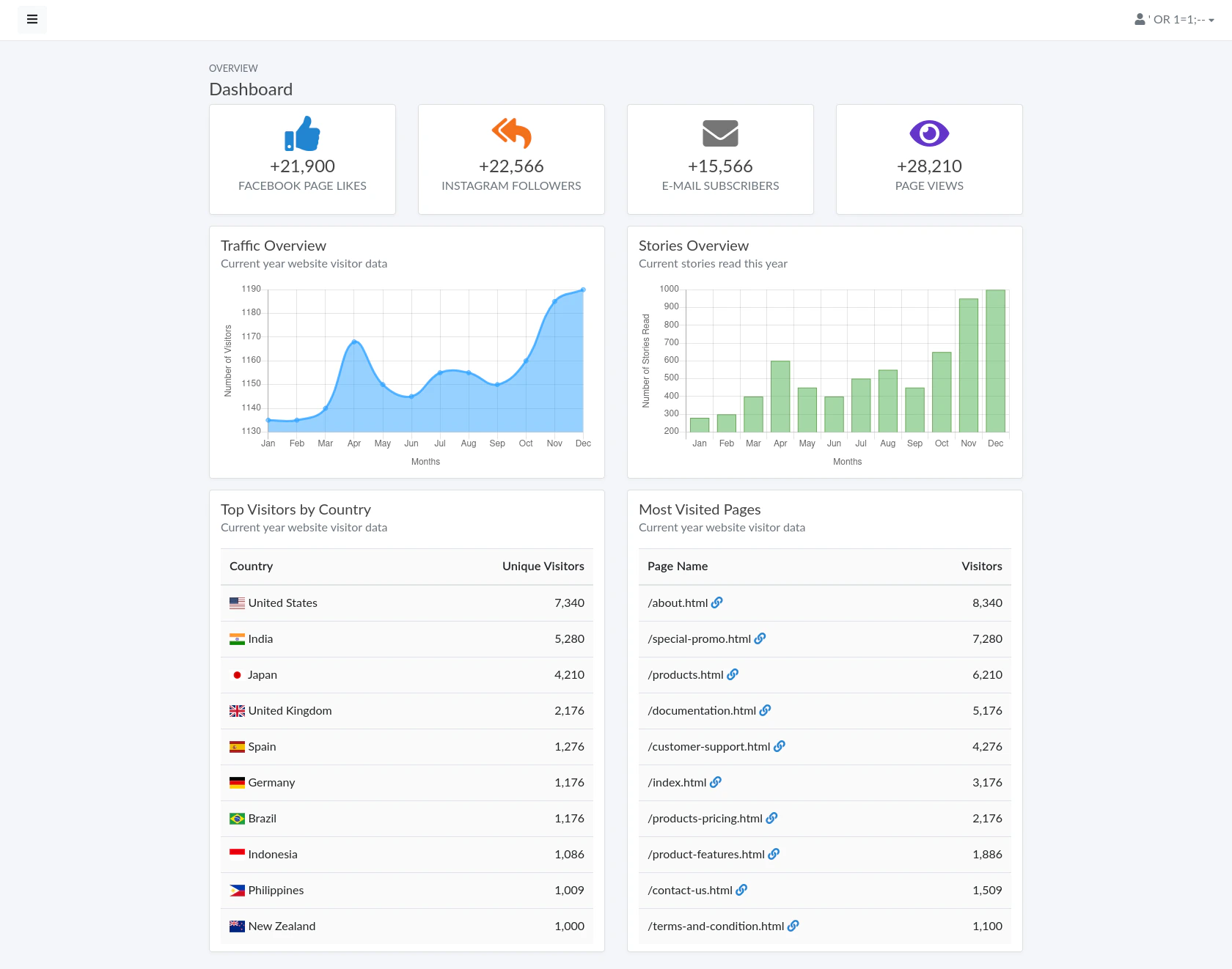Click the Facebook thumbs-up icon
The width and height of the screenshot is (1232, 969).
click(x=302, y=133)
